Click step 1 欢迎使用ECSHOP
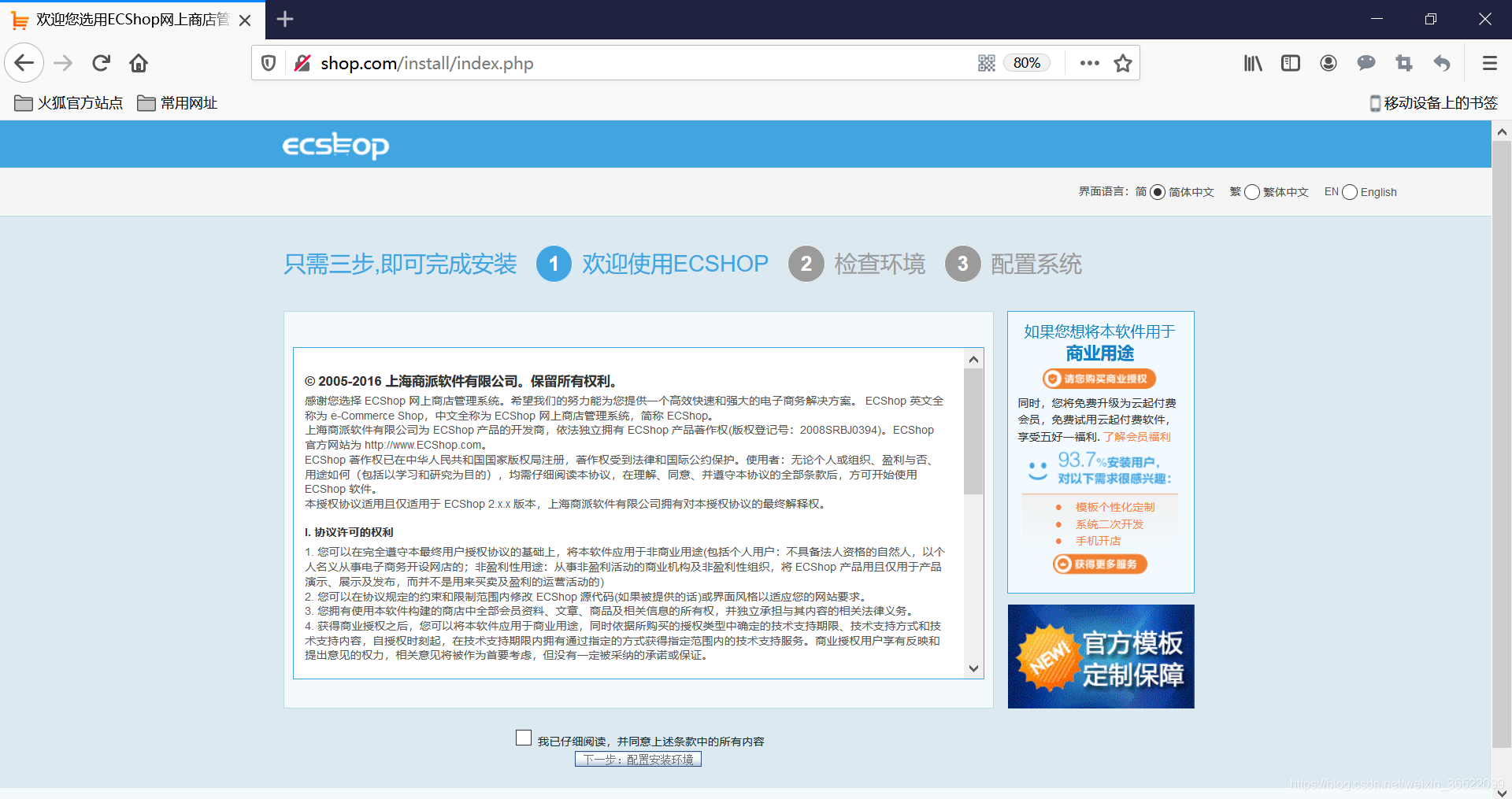1512x799 pixels. coord(652,264)
